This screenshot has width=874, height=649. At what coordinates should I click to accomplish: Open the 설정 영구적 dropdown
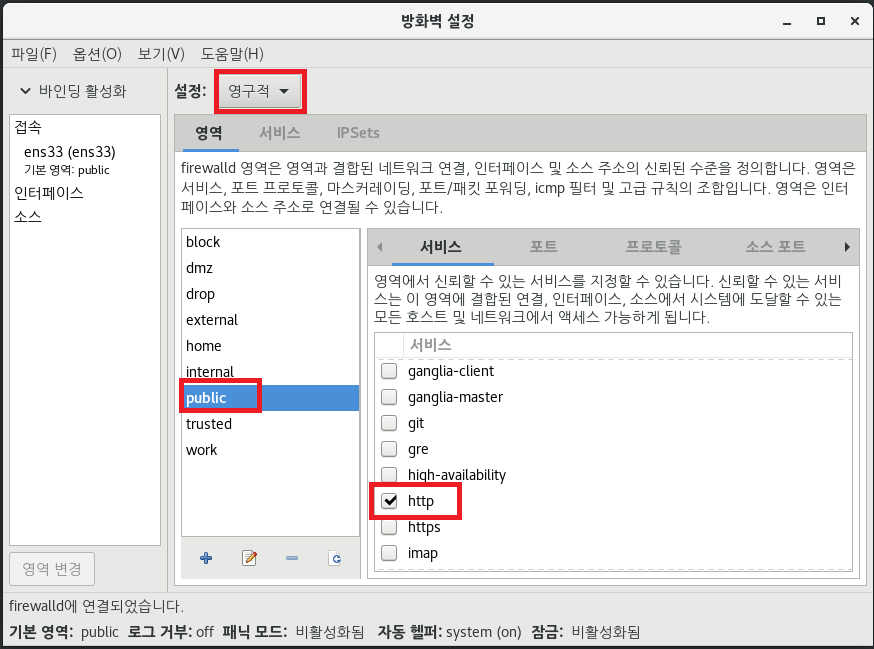point(260,91)
